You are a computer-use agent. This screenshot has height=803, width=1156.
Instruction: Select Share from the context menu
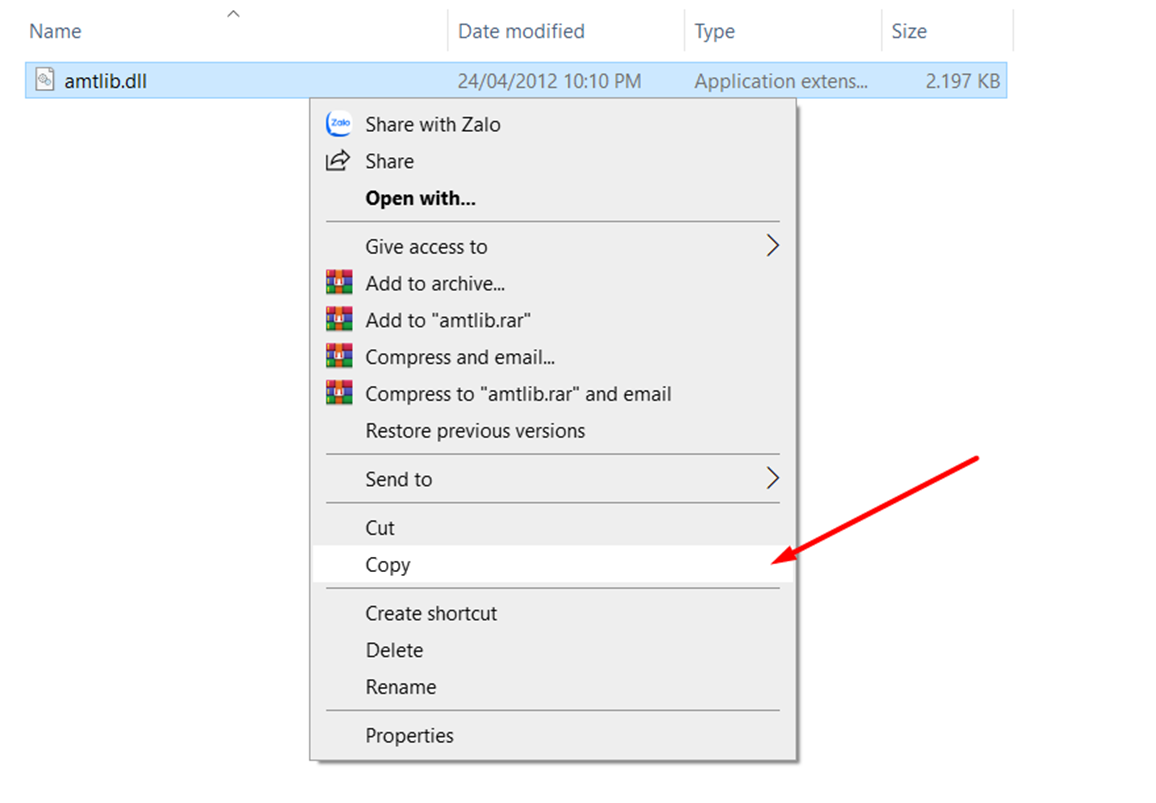coord(553,161)
